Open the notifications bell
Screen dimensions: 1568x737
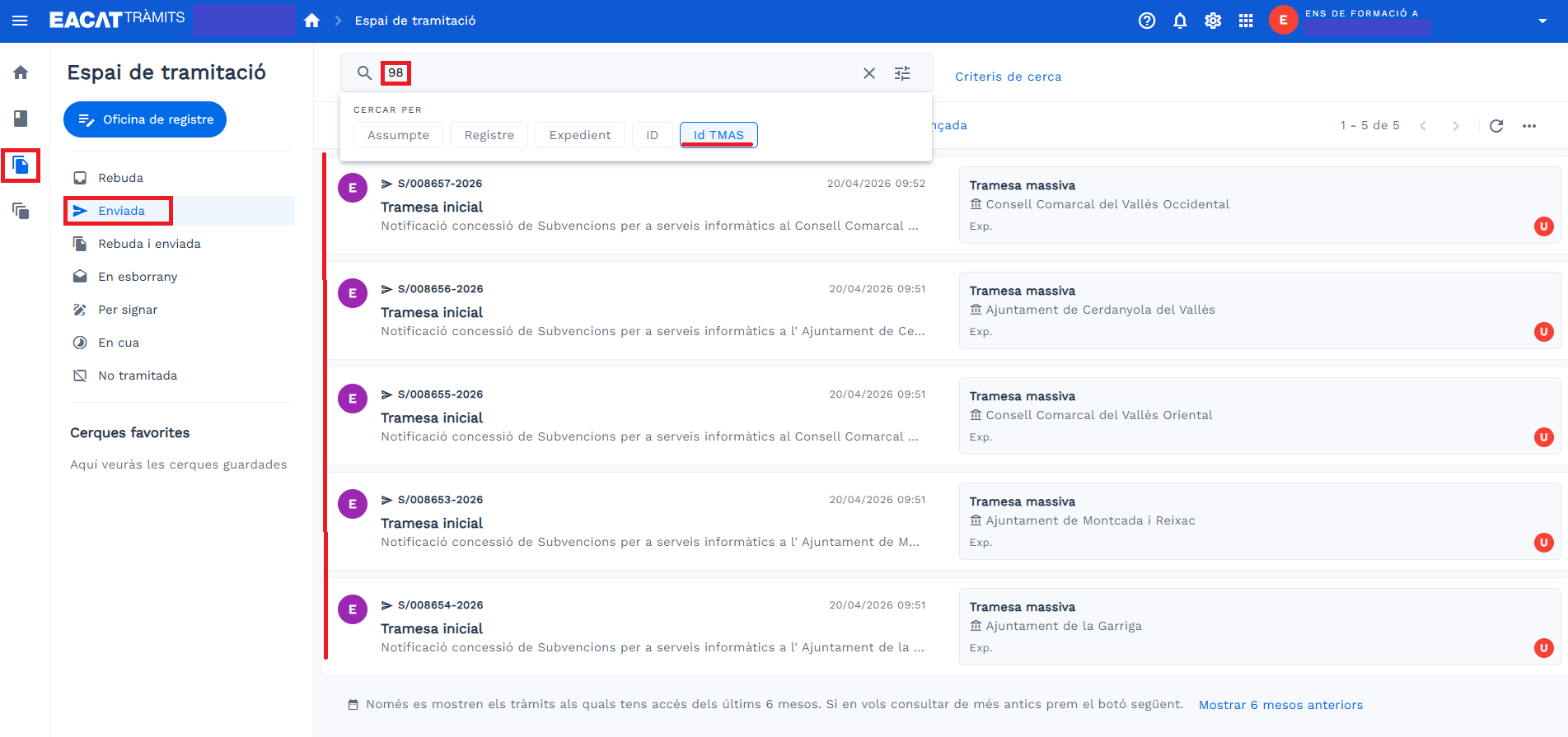pos(1180,21)
